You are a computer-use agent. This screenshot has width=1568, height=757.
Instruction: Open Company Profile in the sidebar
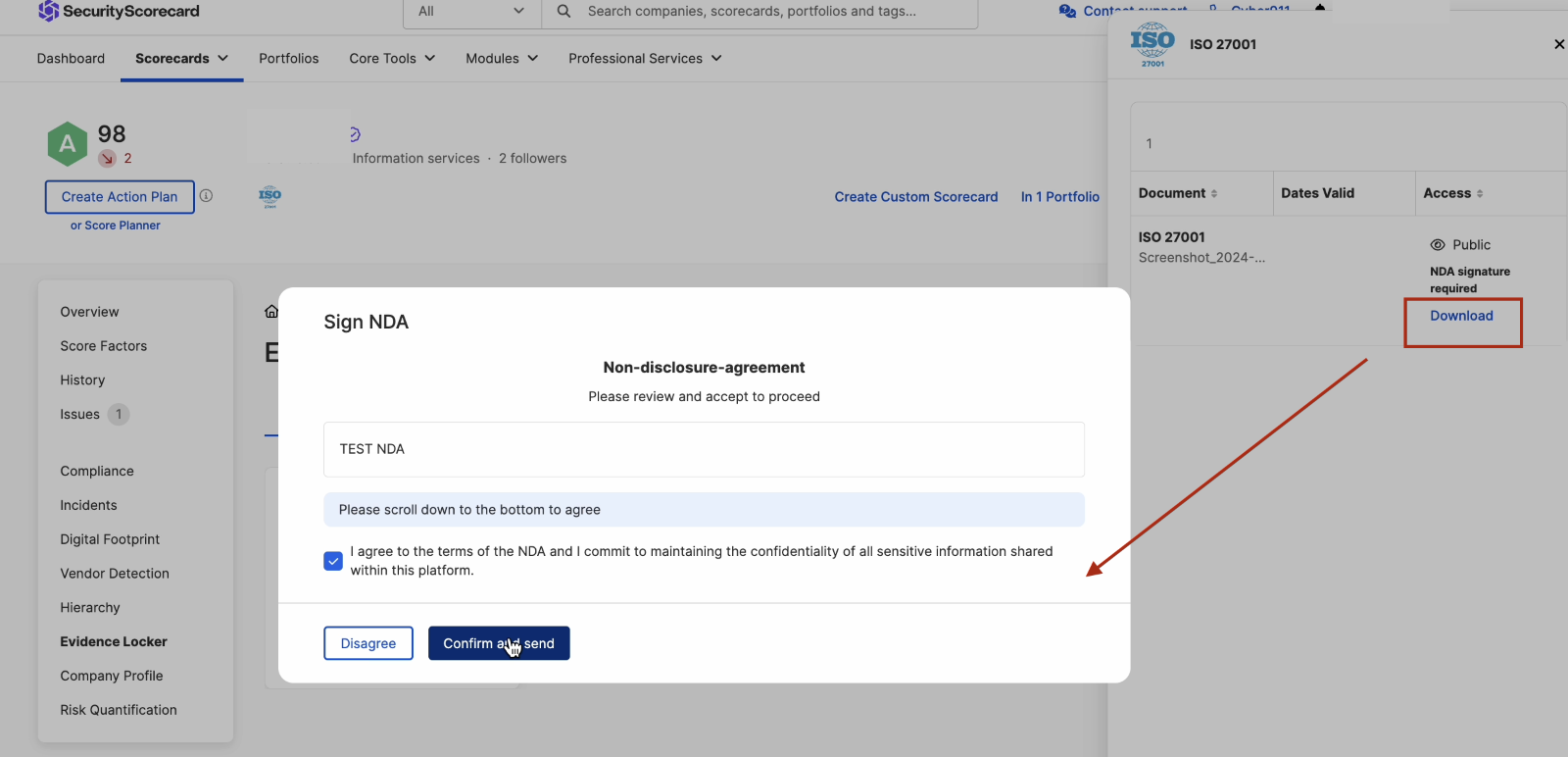[112, 677]
